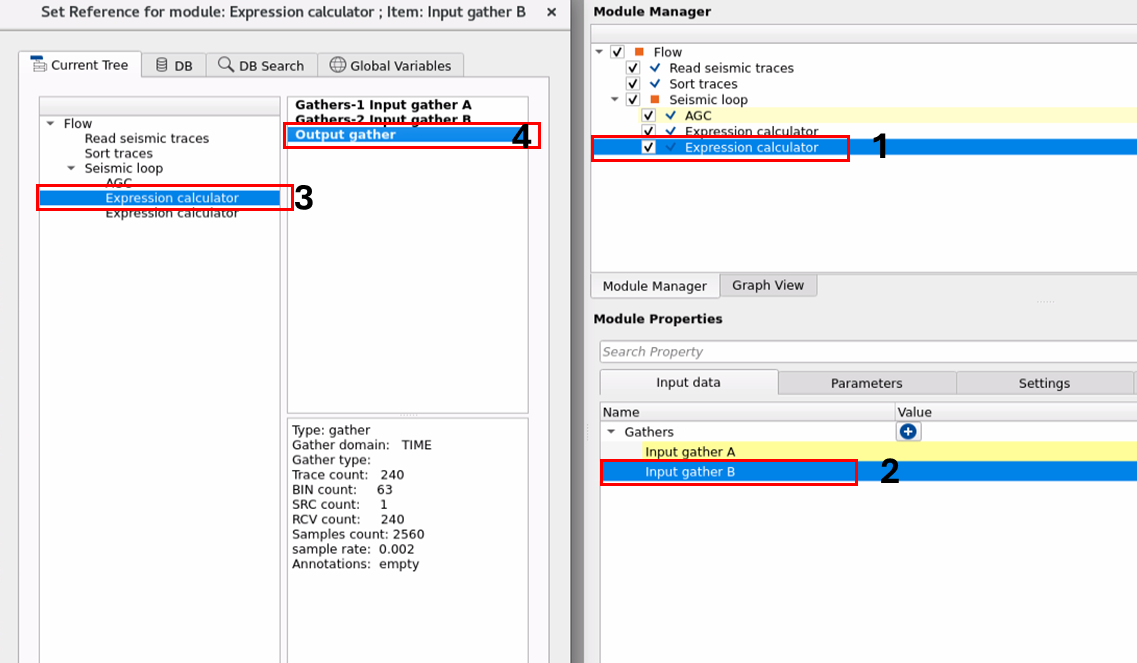Open the Parameters tab in Module Properties

(x=867, y=383)
